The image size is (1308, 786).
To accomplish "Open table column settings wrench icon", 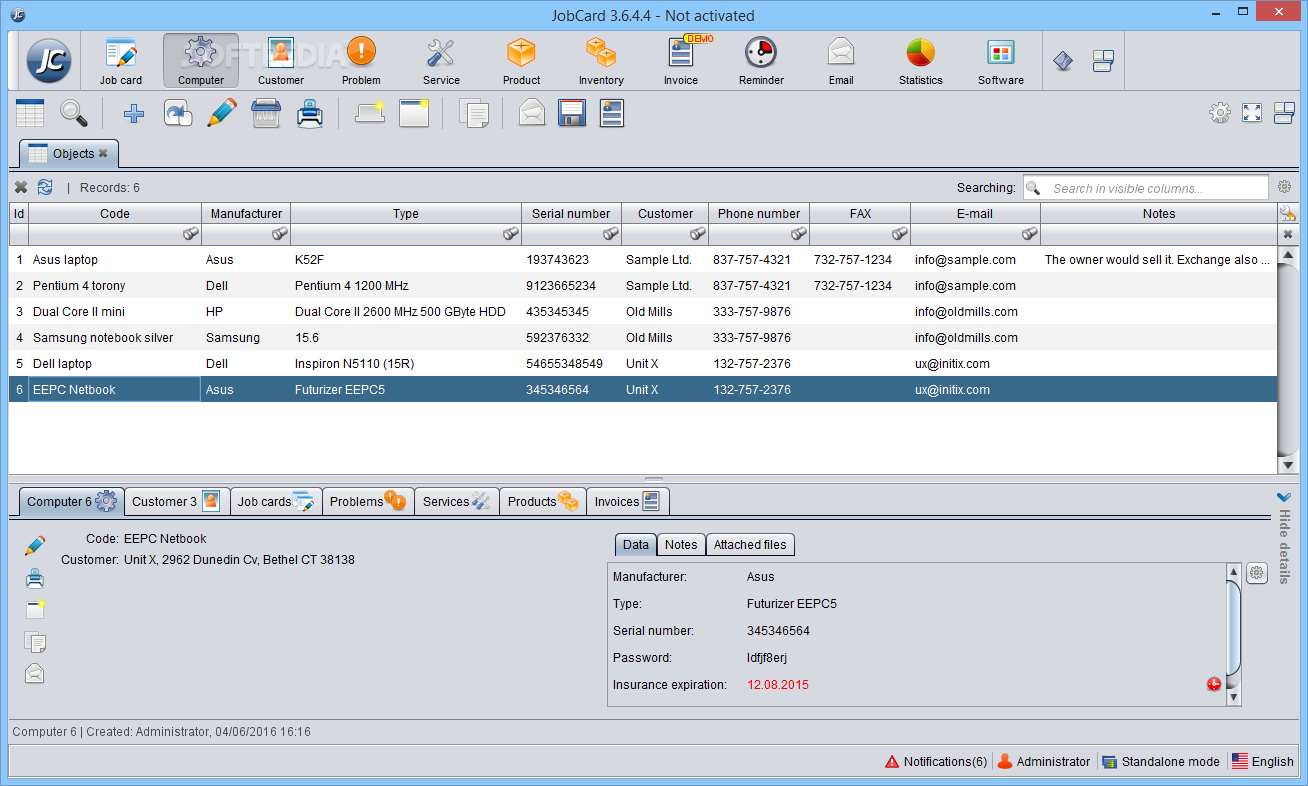I will pyautogui.click(x=1288, y=213).
